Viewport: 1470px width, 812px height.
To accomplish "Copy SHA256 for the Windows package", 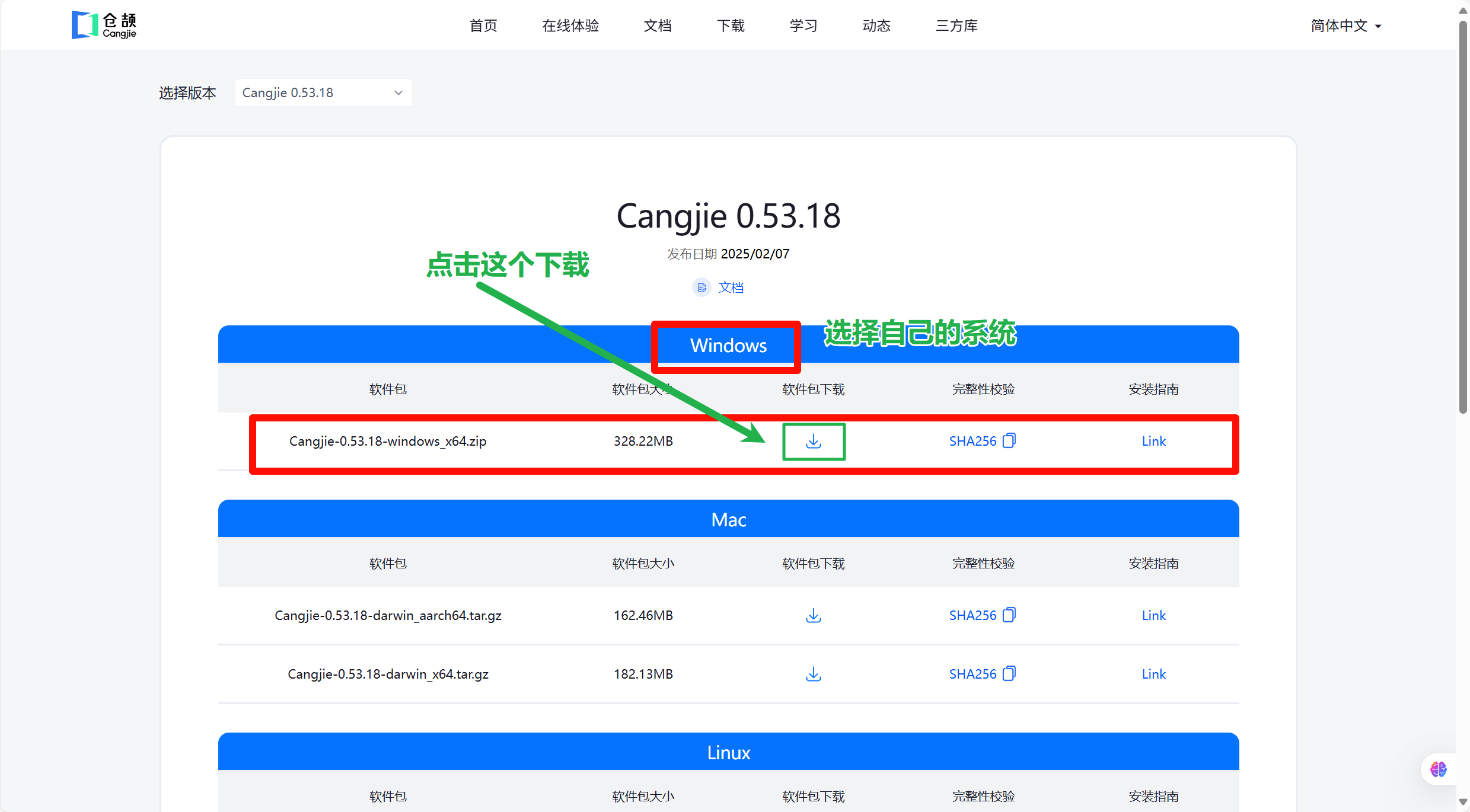I will [x=1009, y=441].
